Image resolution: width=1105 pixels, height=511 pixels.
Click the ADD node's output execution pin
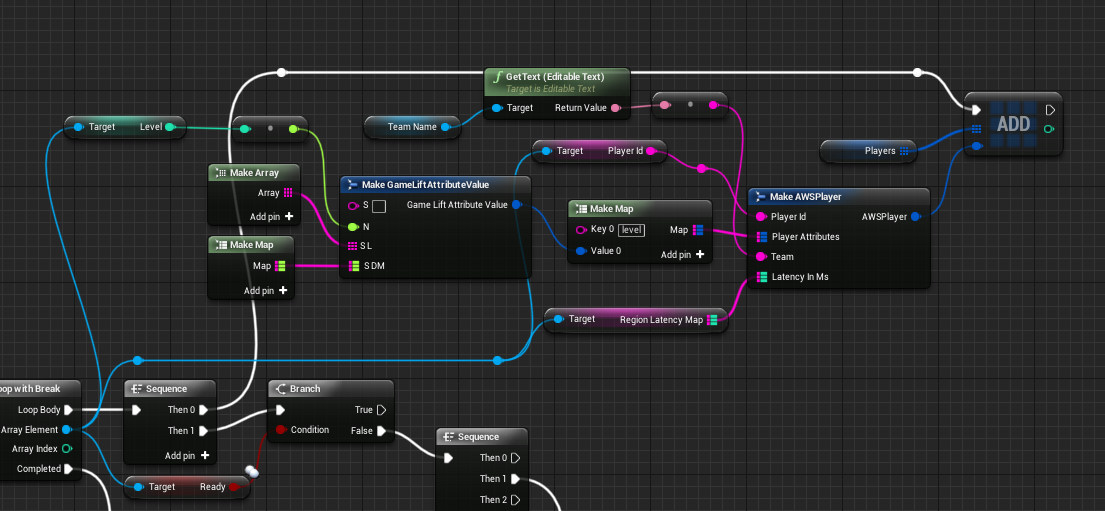(1049, 110)
